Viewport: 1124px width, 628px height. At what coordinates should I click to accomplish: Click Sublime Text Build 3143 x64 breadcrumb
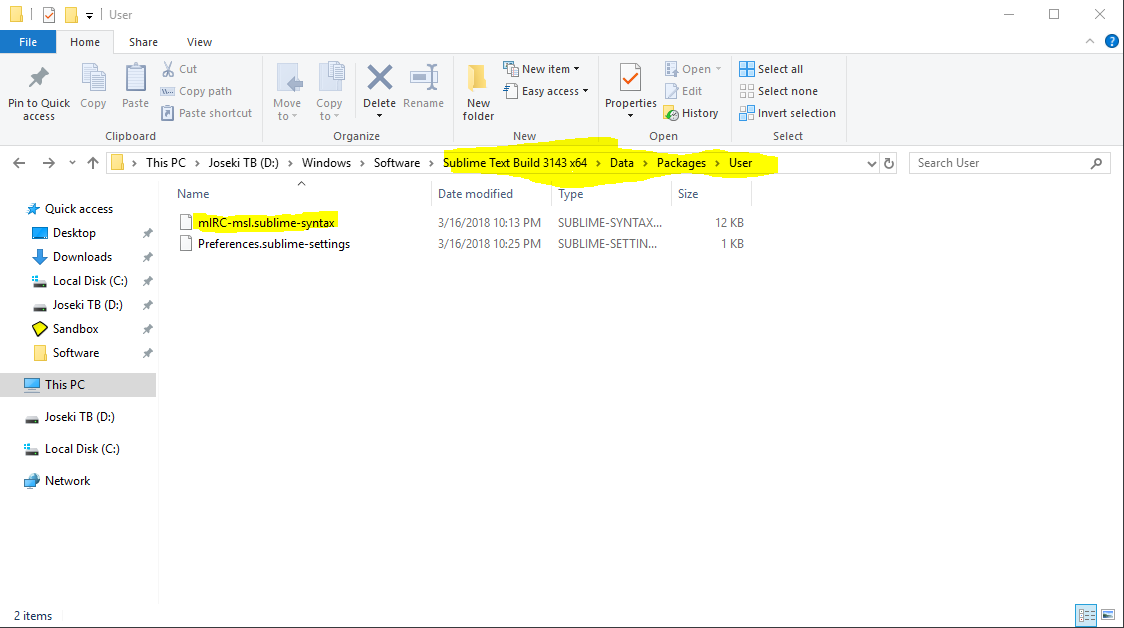point(515,163)
